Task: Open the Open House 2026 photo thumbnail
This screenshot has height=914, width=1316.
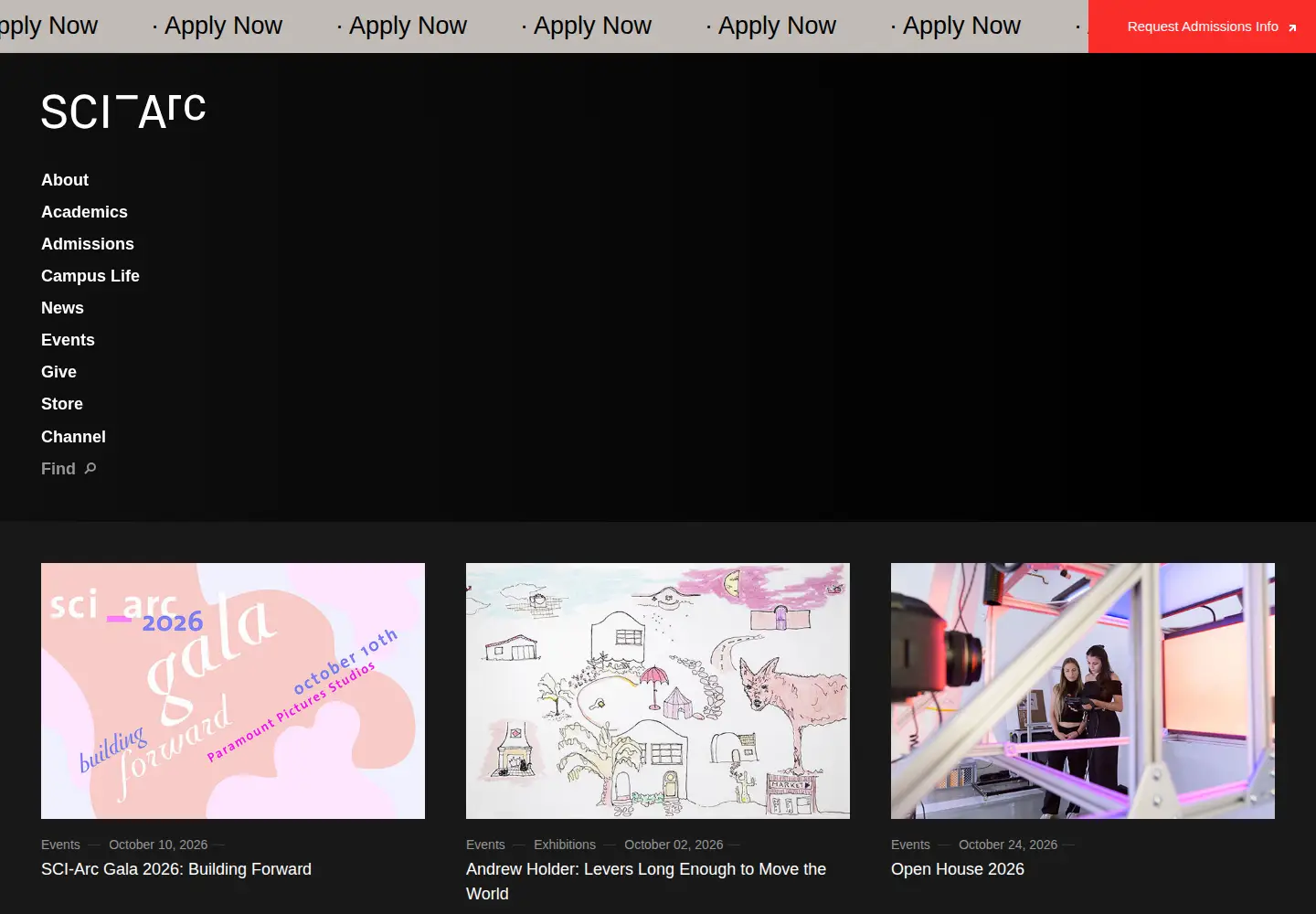Action: tap(1083, 691)
